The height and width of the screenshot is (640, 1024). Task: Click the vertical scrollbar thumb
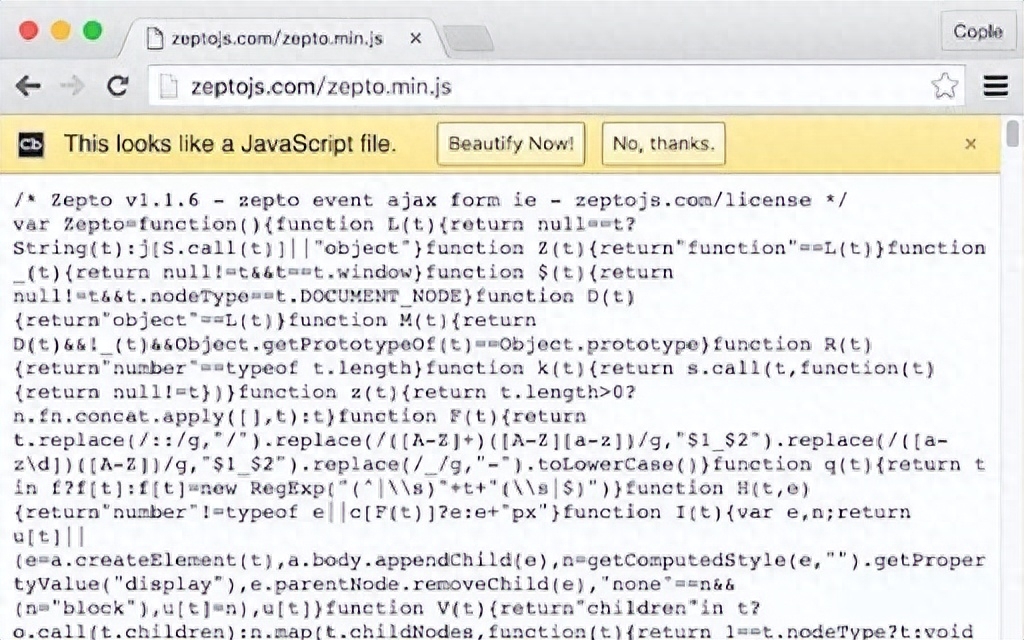pyautogui.click(x=1012, y=133)
